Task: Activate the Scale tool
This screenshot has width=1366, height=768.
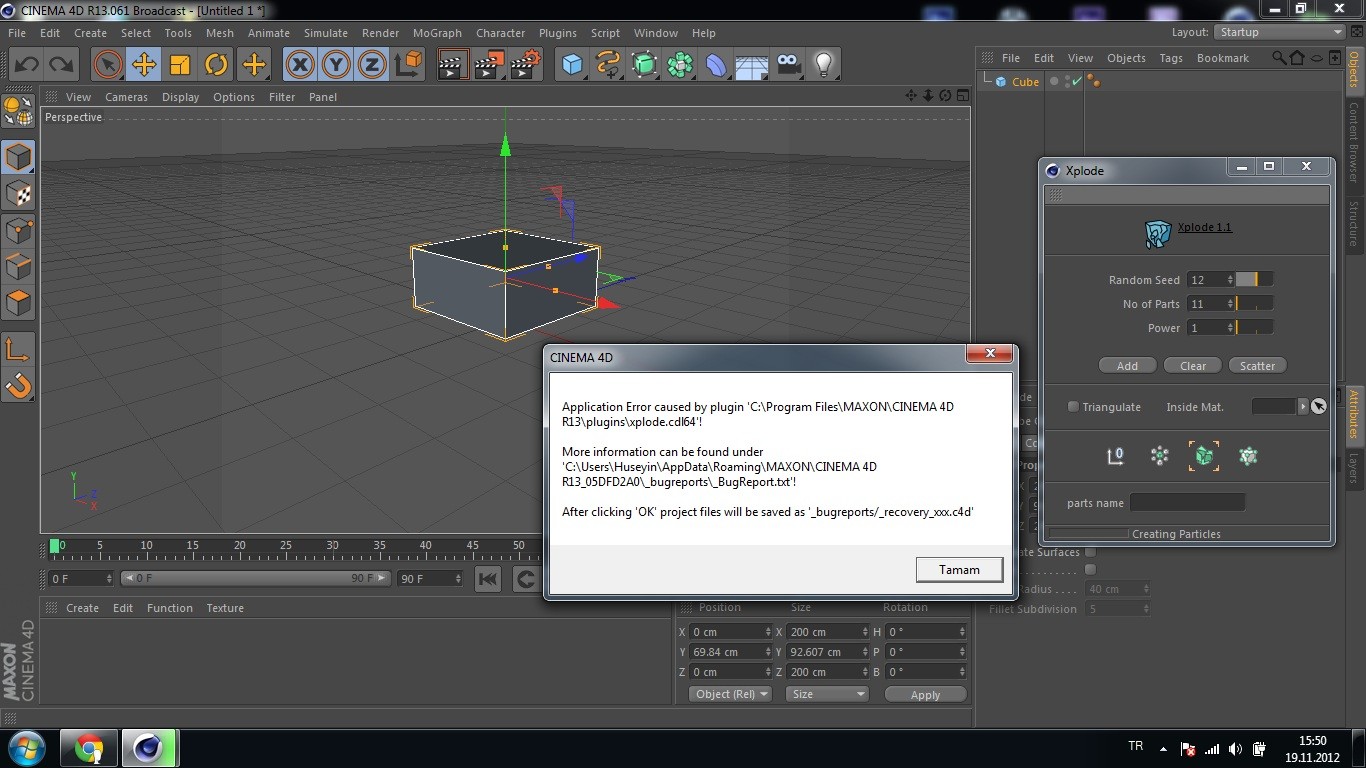Action: click(180, 65)
